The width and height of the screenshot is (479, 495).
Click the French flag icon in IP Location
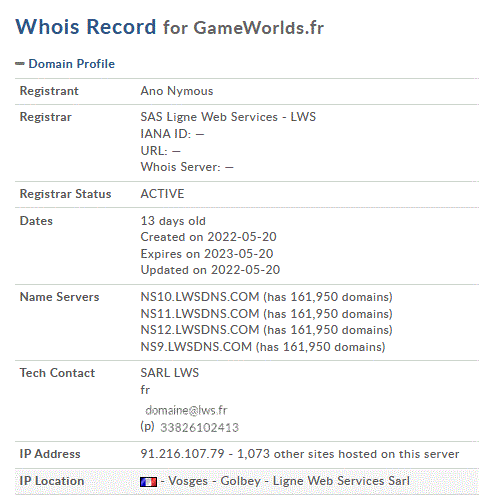148,482
